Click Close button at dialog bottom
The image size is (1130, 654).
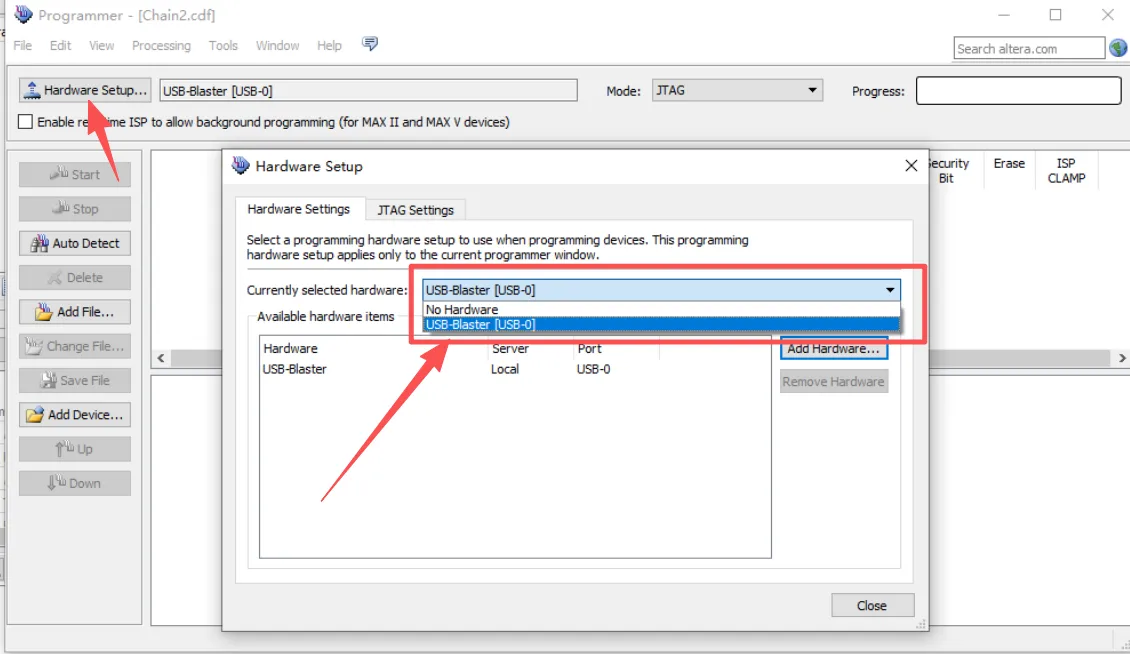pyautogui.click(x=872, y=606)
